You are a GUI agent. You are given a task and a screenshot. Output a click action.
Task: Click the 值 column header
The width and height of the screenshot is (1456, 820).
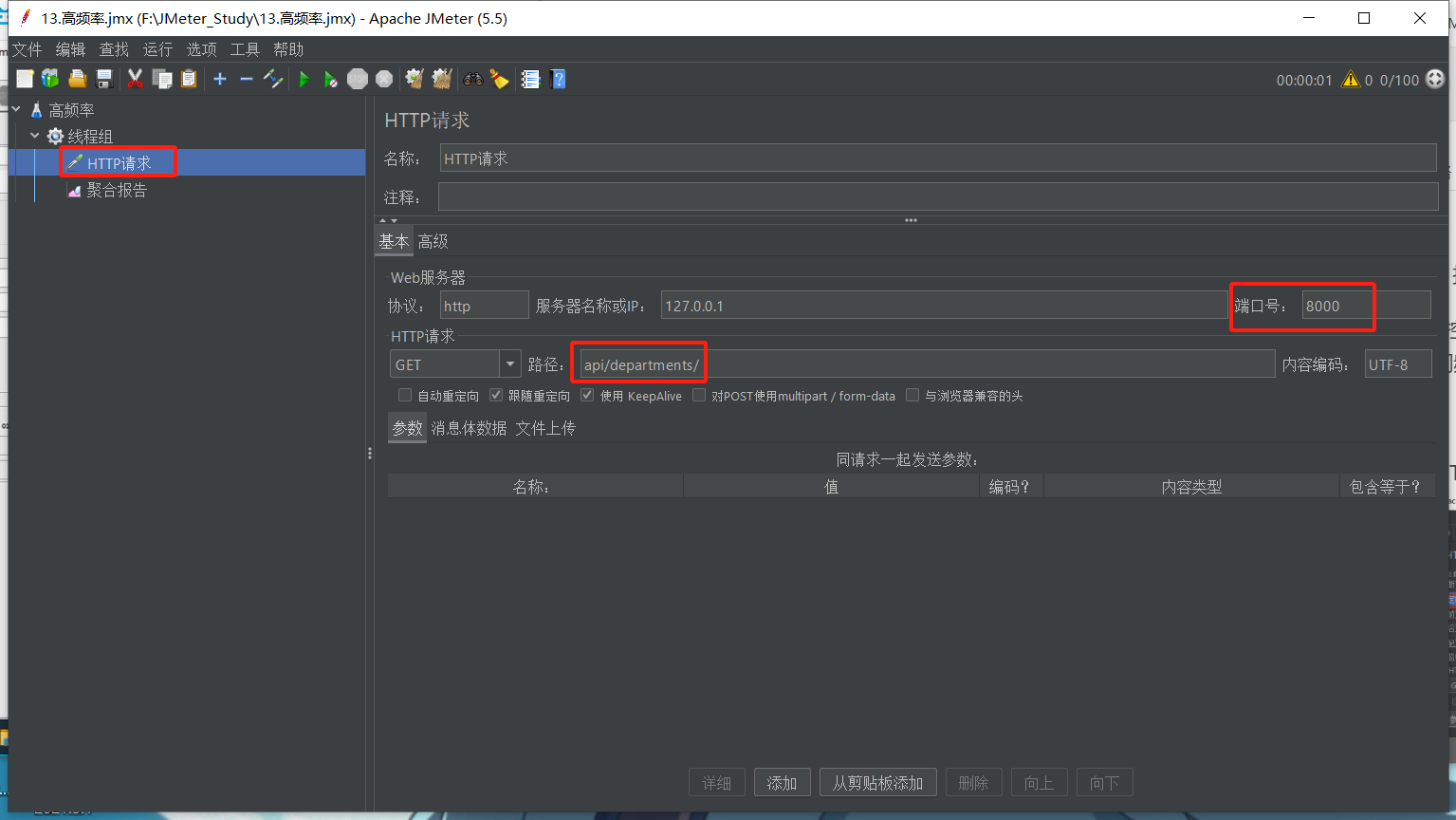pyautogui.click(x=831, y=487)
